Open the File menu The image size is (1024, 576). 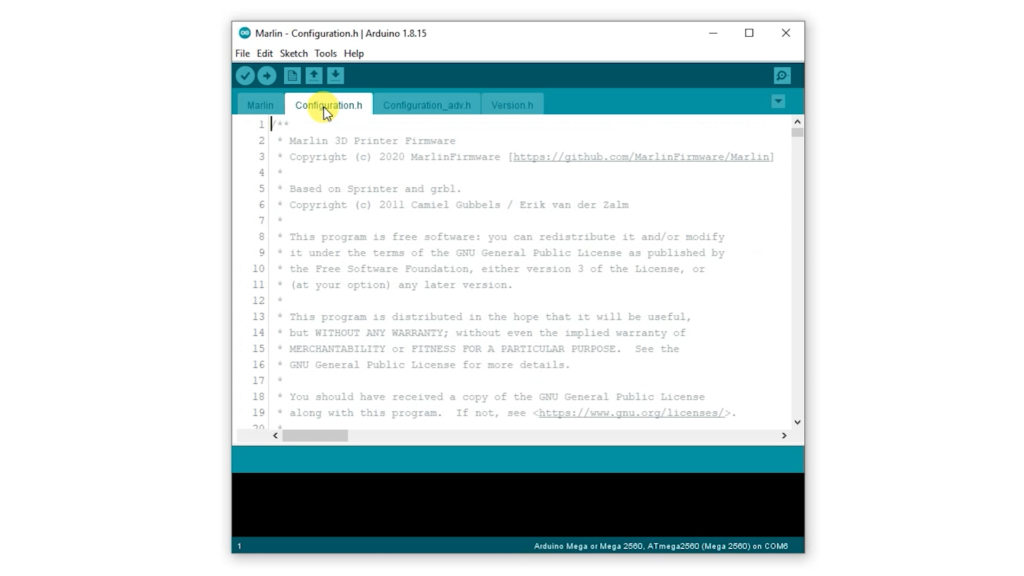click(243, 54)
